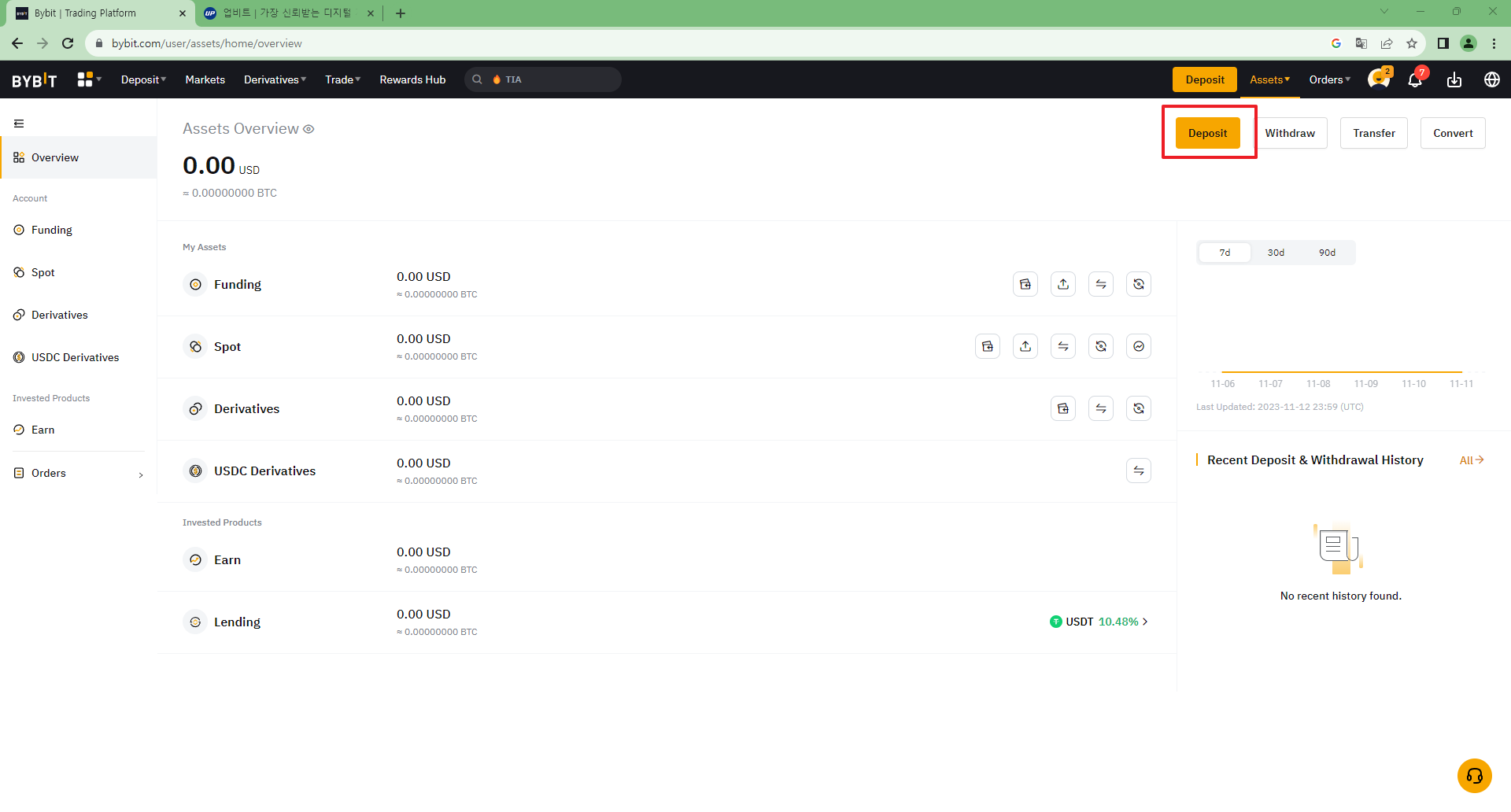Image resolution: width=1511 pixels, height=812 pixels.
Task: Collapse the left sidebar menu
Action: pos(19,124)
